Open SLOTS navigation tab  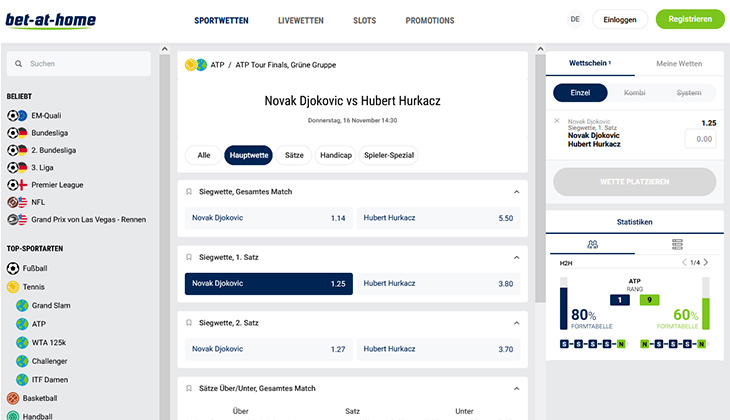(x=365, y=20)
